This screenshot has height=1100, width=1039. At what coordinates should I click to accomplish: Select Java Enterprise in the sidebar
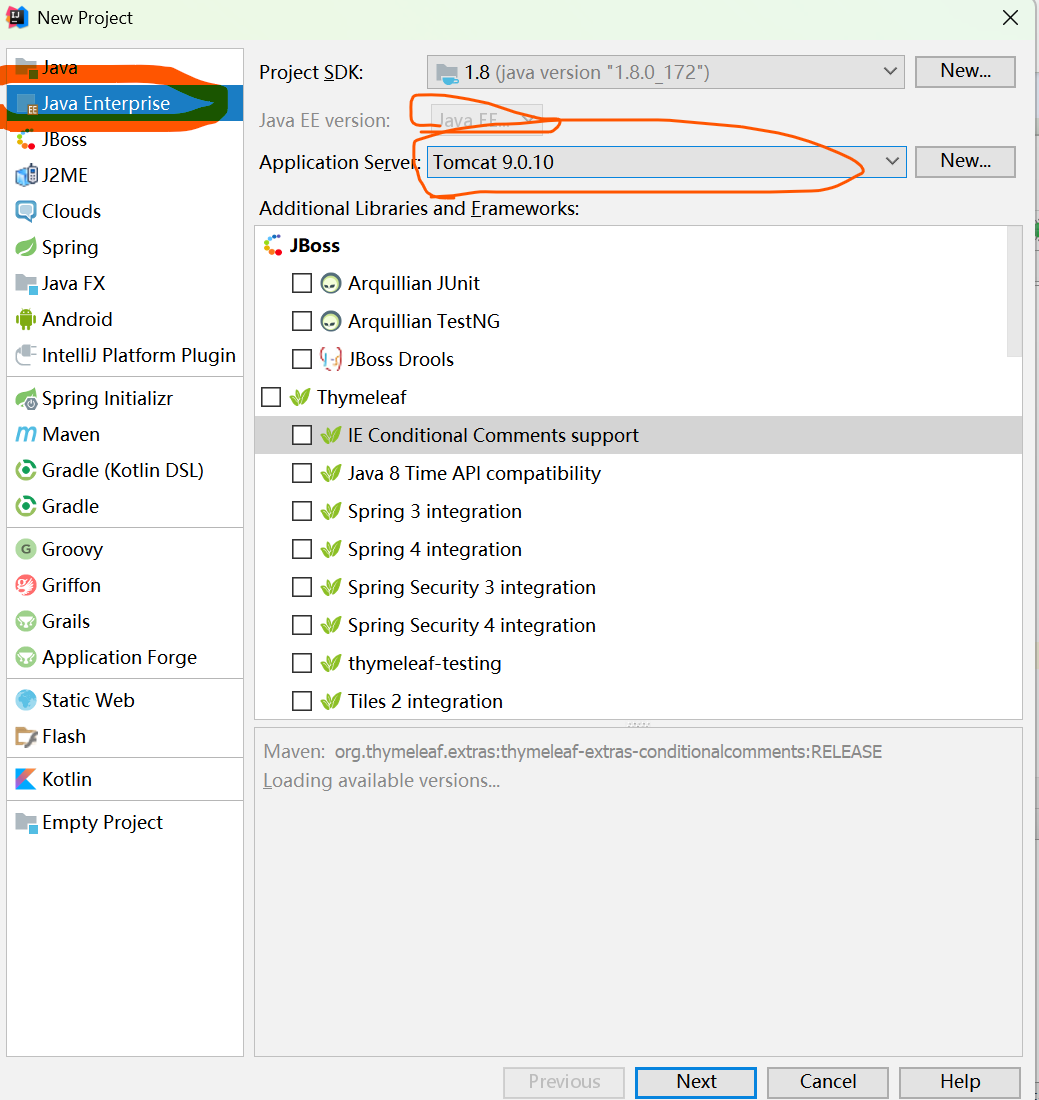point(125,103)
